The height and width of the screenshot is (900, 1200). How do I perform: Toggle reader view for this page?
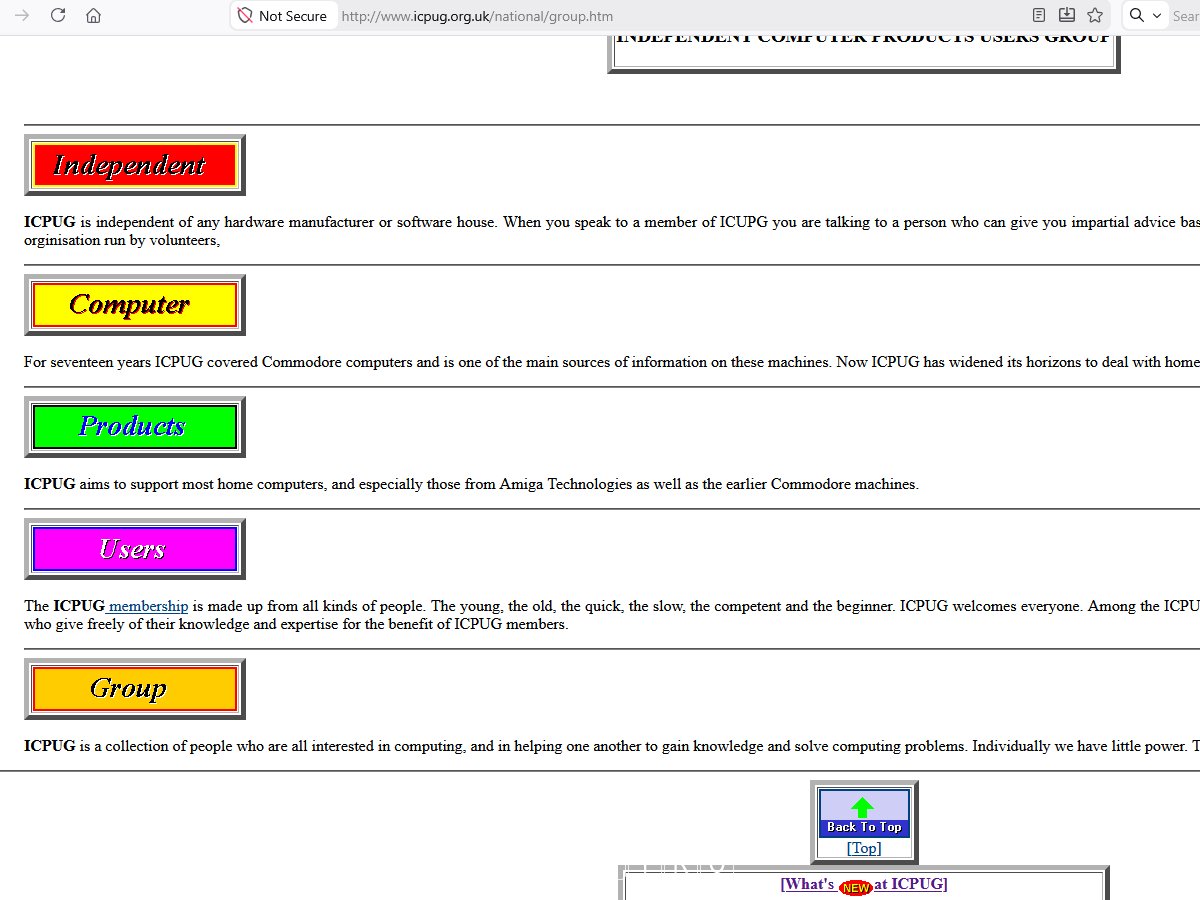point(1039,15)
